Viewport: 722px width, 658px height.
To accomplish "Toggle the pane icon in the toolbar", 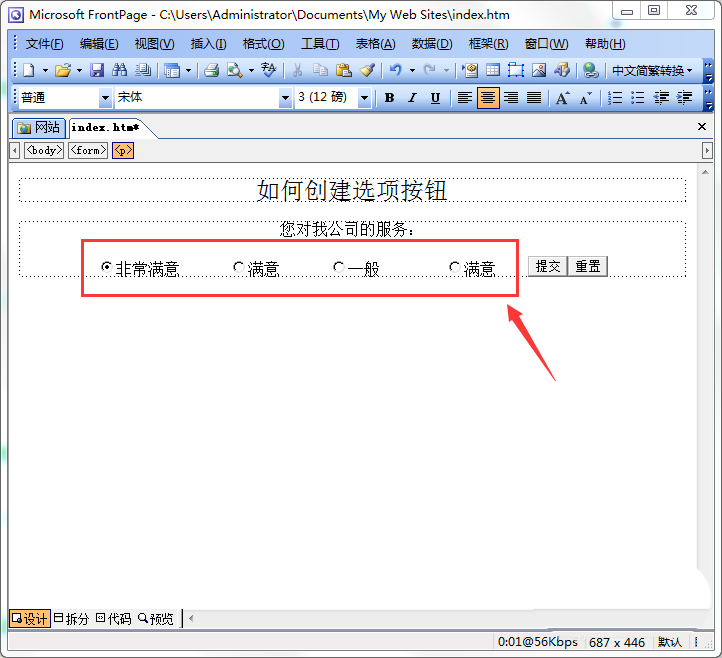I will [x=172, y=70].
